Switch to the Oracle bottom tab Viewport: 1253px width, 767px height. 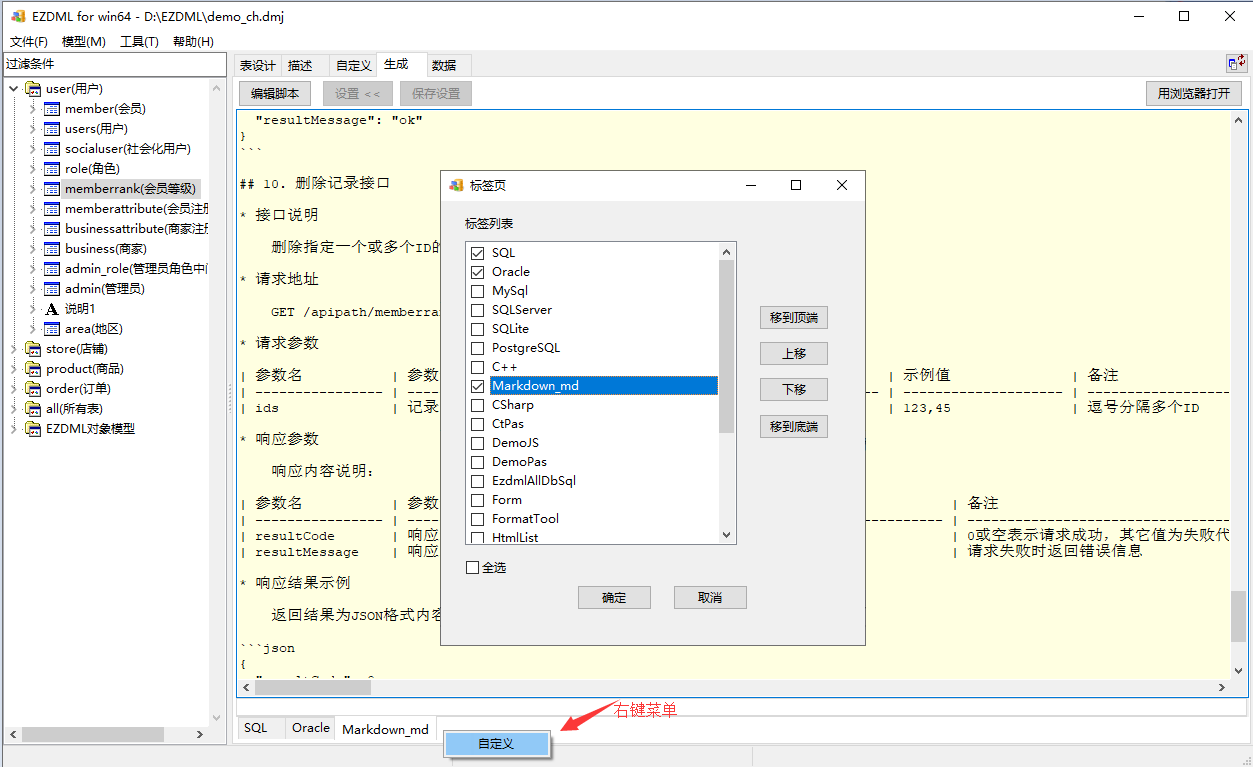click(311, 728)
